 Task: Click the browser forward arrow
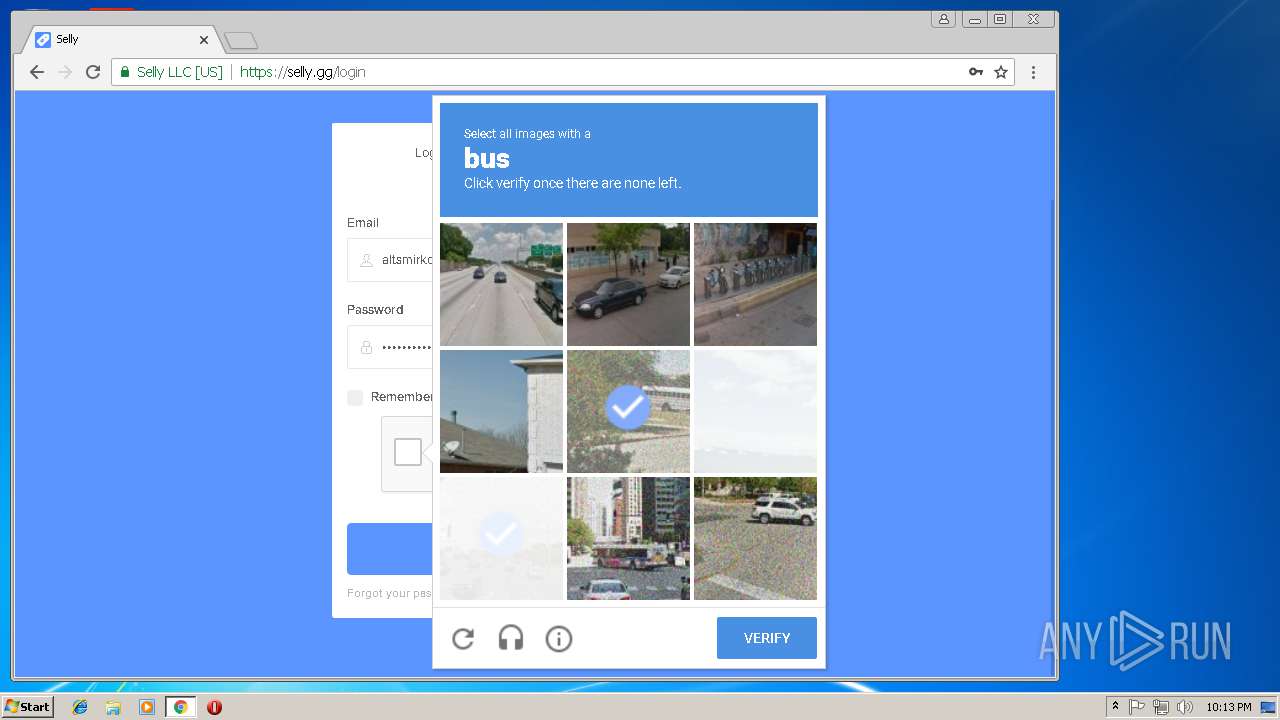click(x=65, y=72)
